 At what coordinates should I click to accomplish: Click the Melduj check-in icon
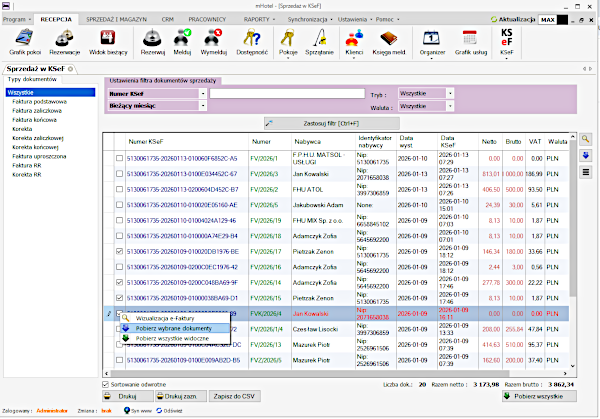click(x=183, y=39)
